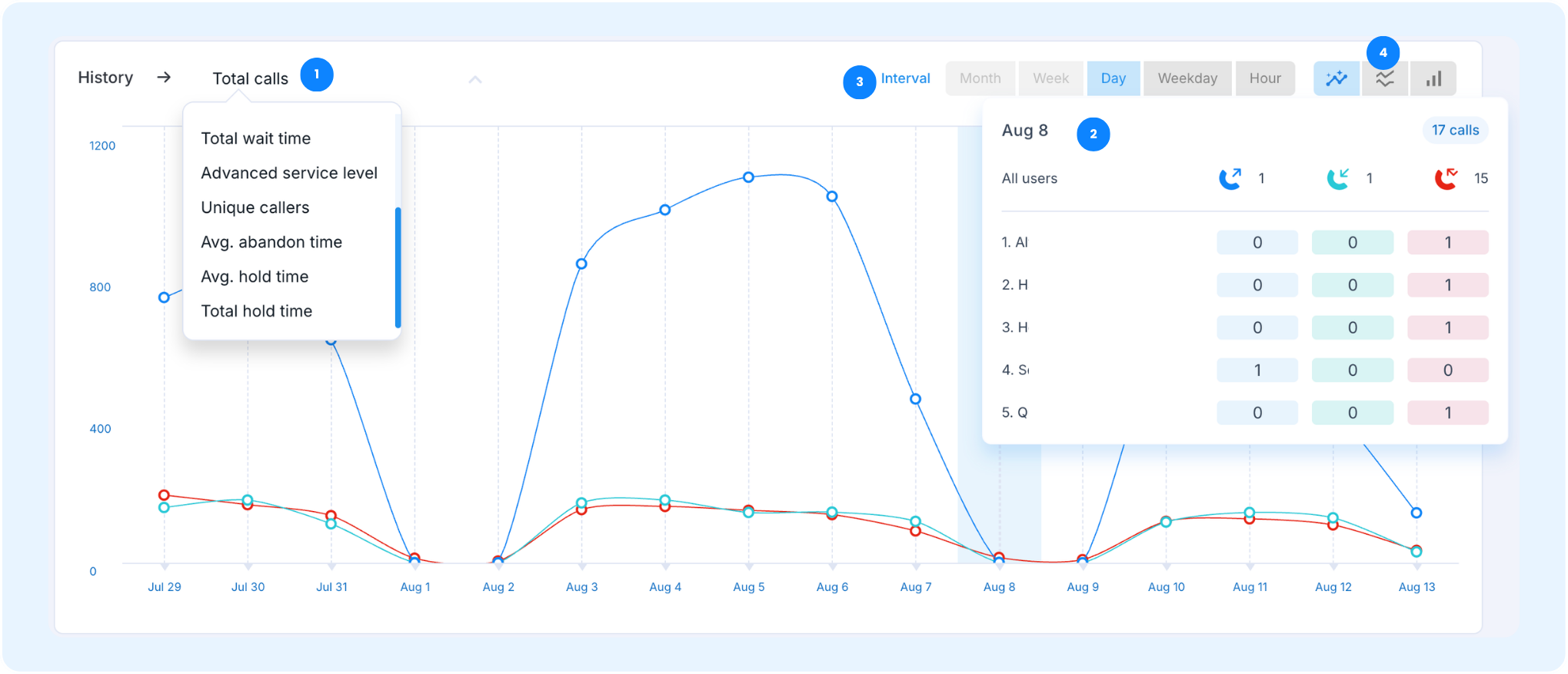Screen dimensions: 1568x674
Task: Set interval to Day
Action: pyautogui.click(x=1113, y=78)
